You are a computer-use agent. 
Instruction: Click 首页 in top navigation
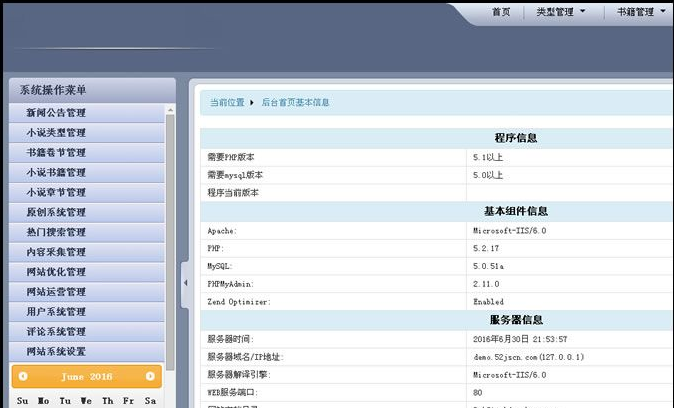[501, 12]
